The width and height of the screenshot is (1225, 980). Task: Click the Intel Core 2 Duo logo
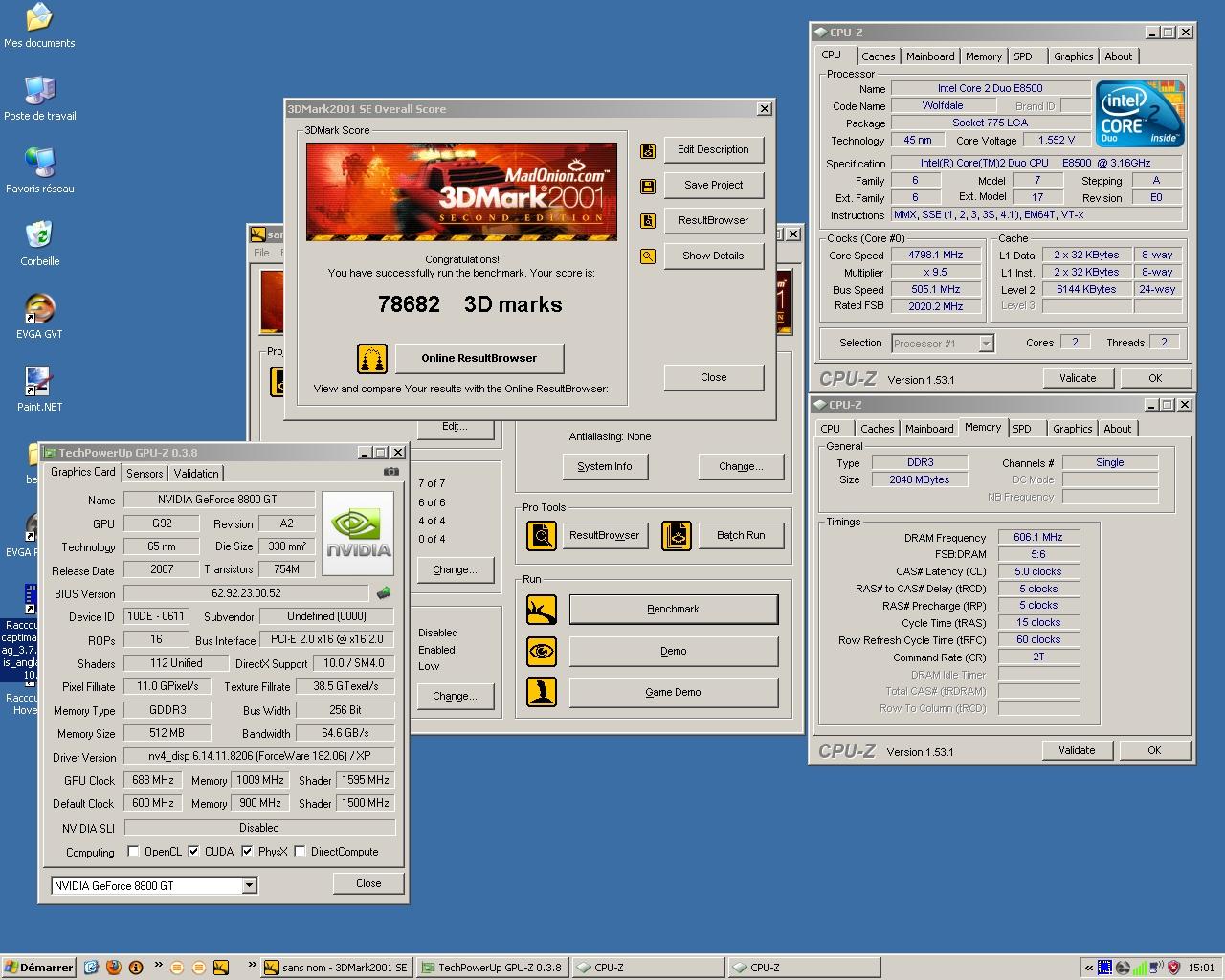[x=1140, y=114]
